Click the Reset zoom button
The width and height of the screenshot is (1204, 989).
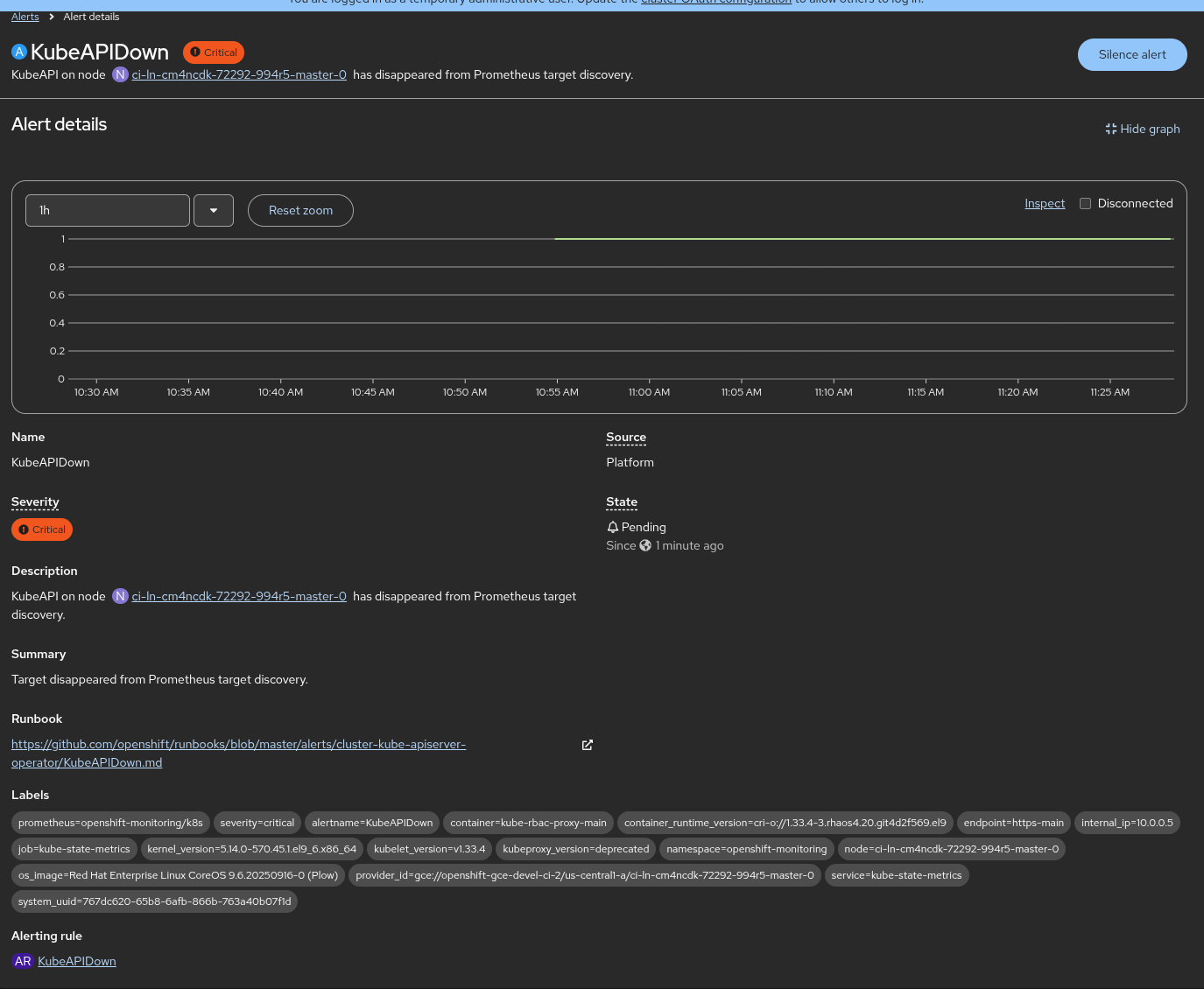pyautogui.click(x=300, y=210)
